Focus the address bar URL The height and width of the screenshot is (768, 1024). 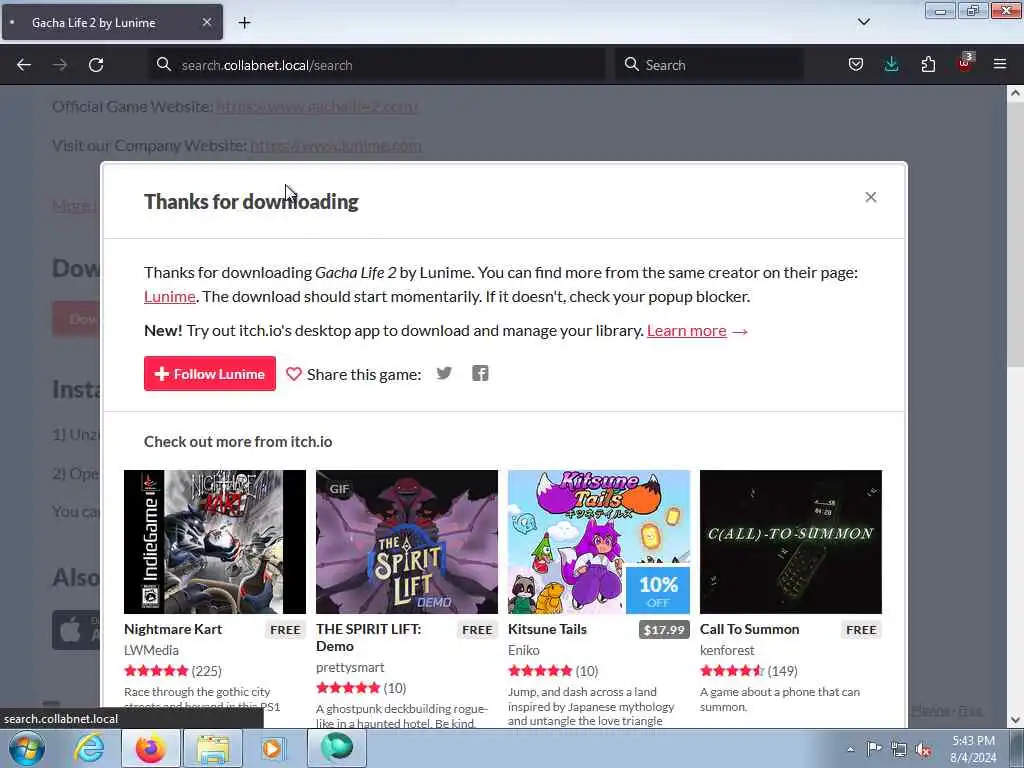pos(379,65)
